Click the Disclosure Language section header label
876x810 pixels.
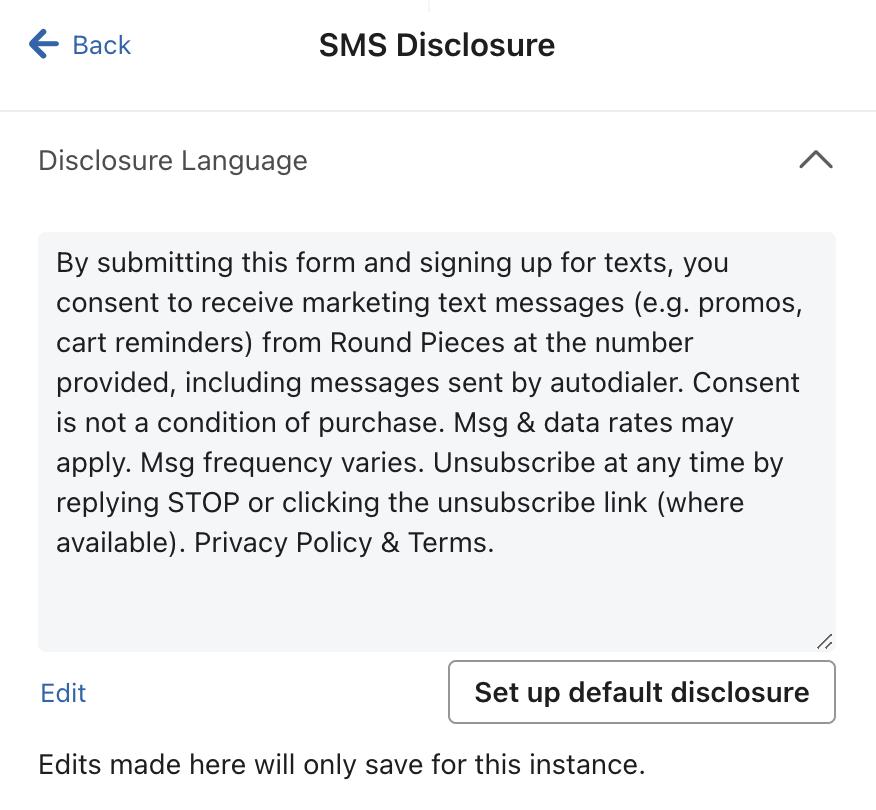173,161
